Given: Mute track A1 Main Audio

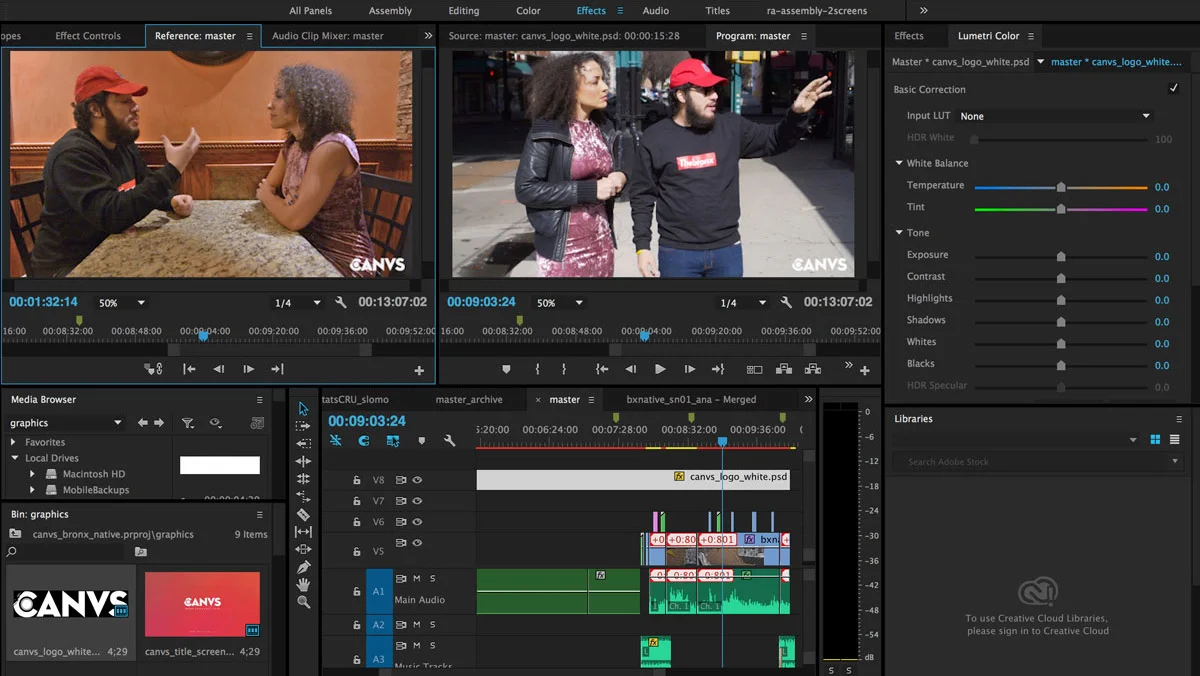Looking at the screenshot, I should pyautogui.click(x=417, y=578).
